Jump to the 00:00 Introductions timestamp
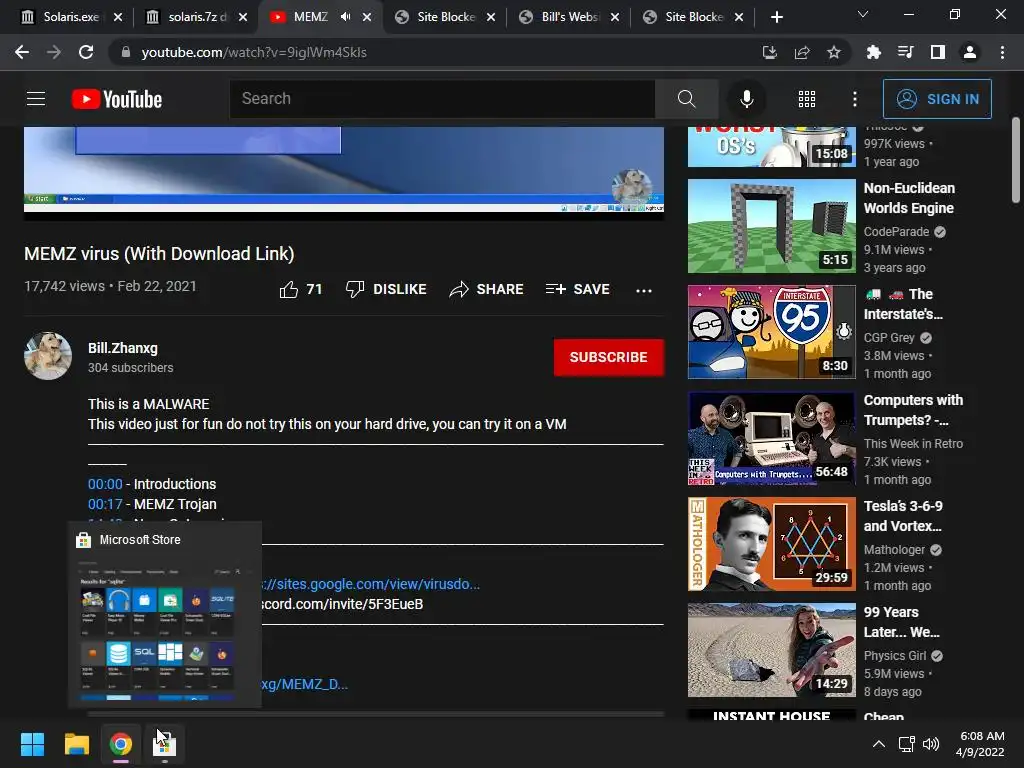 (x=105, y=484)
